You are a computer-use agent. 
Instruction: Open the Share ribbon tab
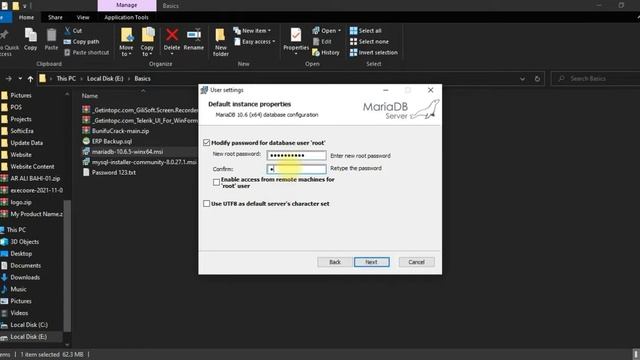click(55, 18)
